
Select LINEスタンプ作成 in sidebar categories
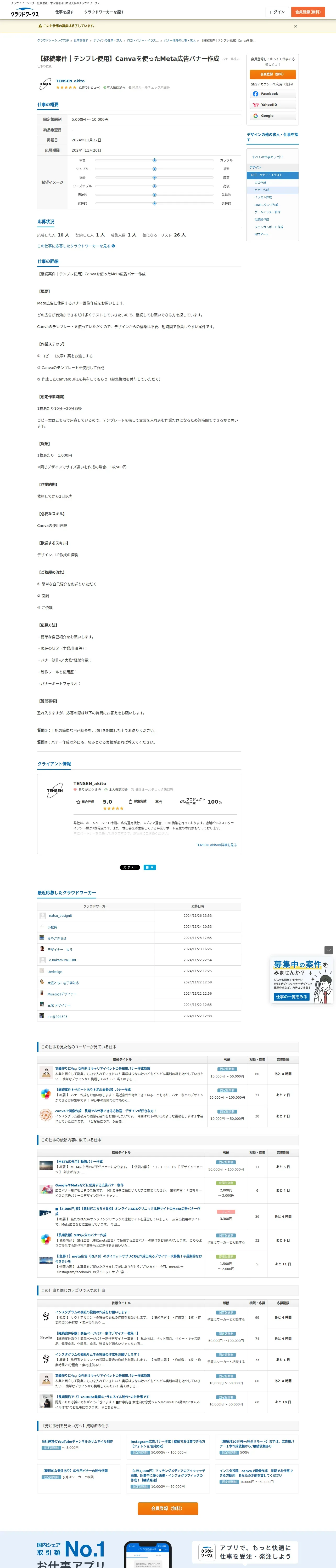(266, 205)
